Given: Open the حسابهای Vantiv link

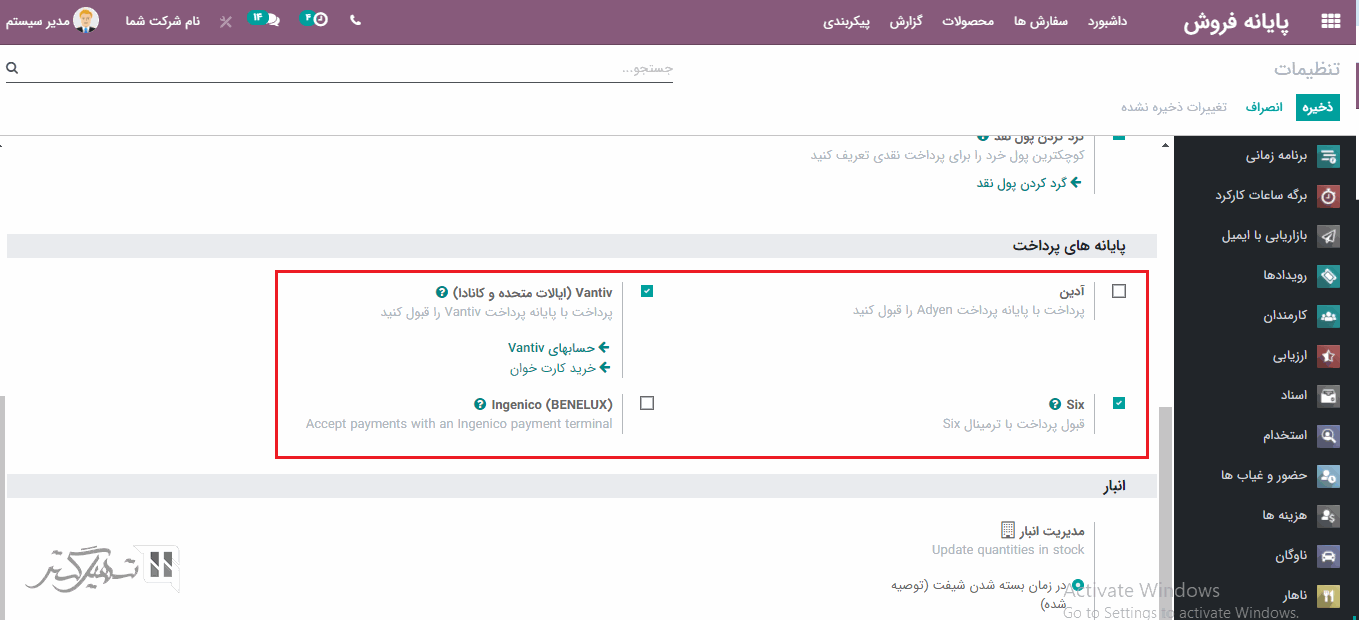Looking at the screenshot, I should [x=559, y=348].
